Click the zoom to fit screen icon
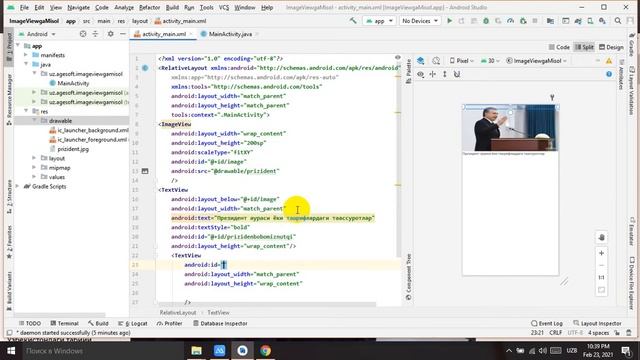 click(601, 290)
